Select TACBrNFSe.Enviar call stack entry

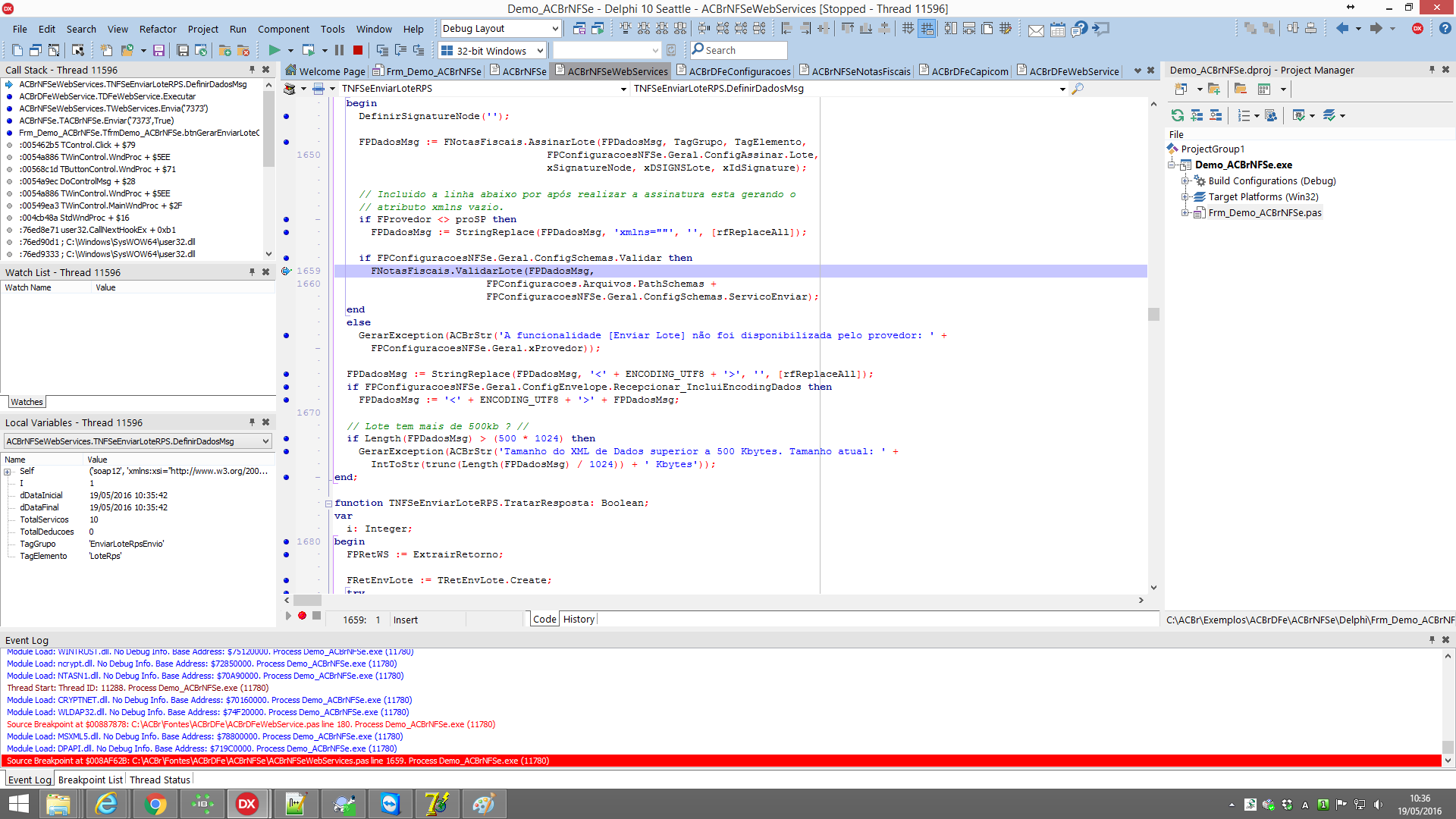(x=96, y=121)
